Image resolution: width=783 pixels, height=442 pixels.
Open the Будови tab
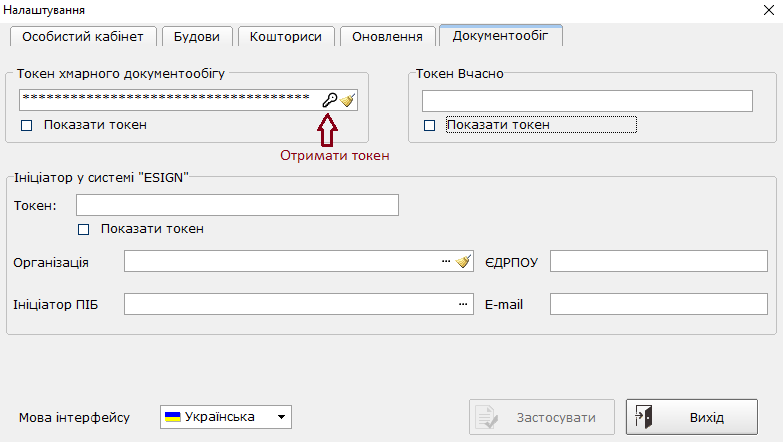pos(197,36)
